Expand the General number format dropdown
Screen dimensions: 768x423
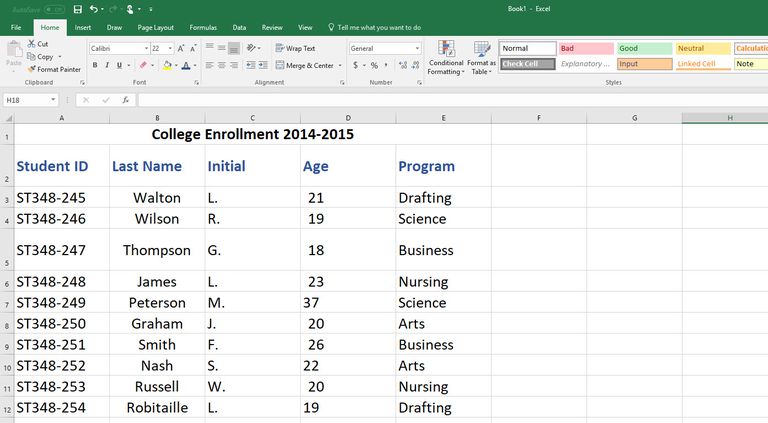click(417, 48)
